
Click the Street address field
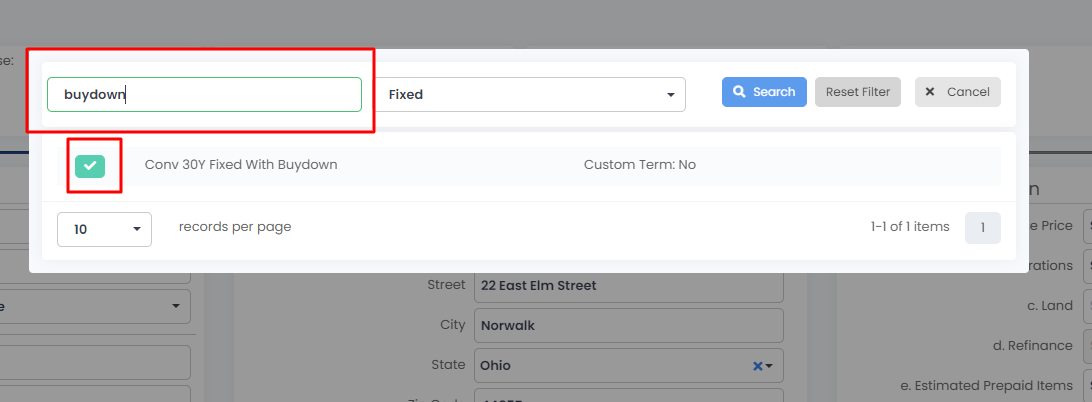coord(629,286)
